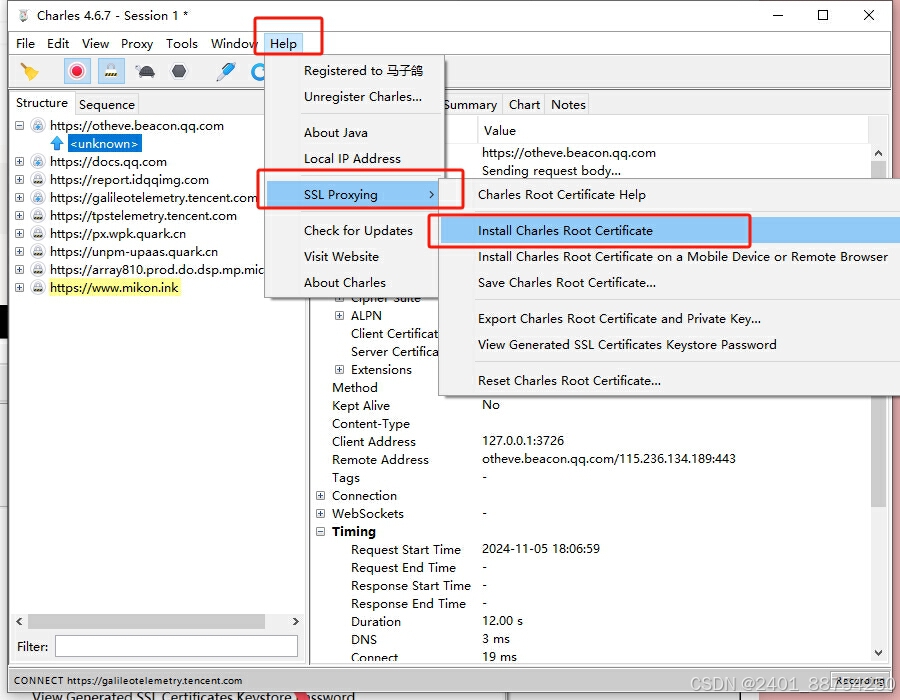The width and height of the screenshot is (900, 700).
Task: Expand the WebSockets row
Action: point(320,514)
